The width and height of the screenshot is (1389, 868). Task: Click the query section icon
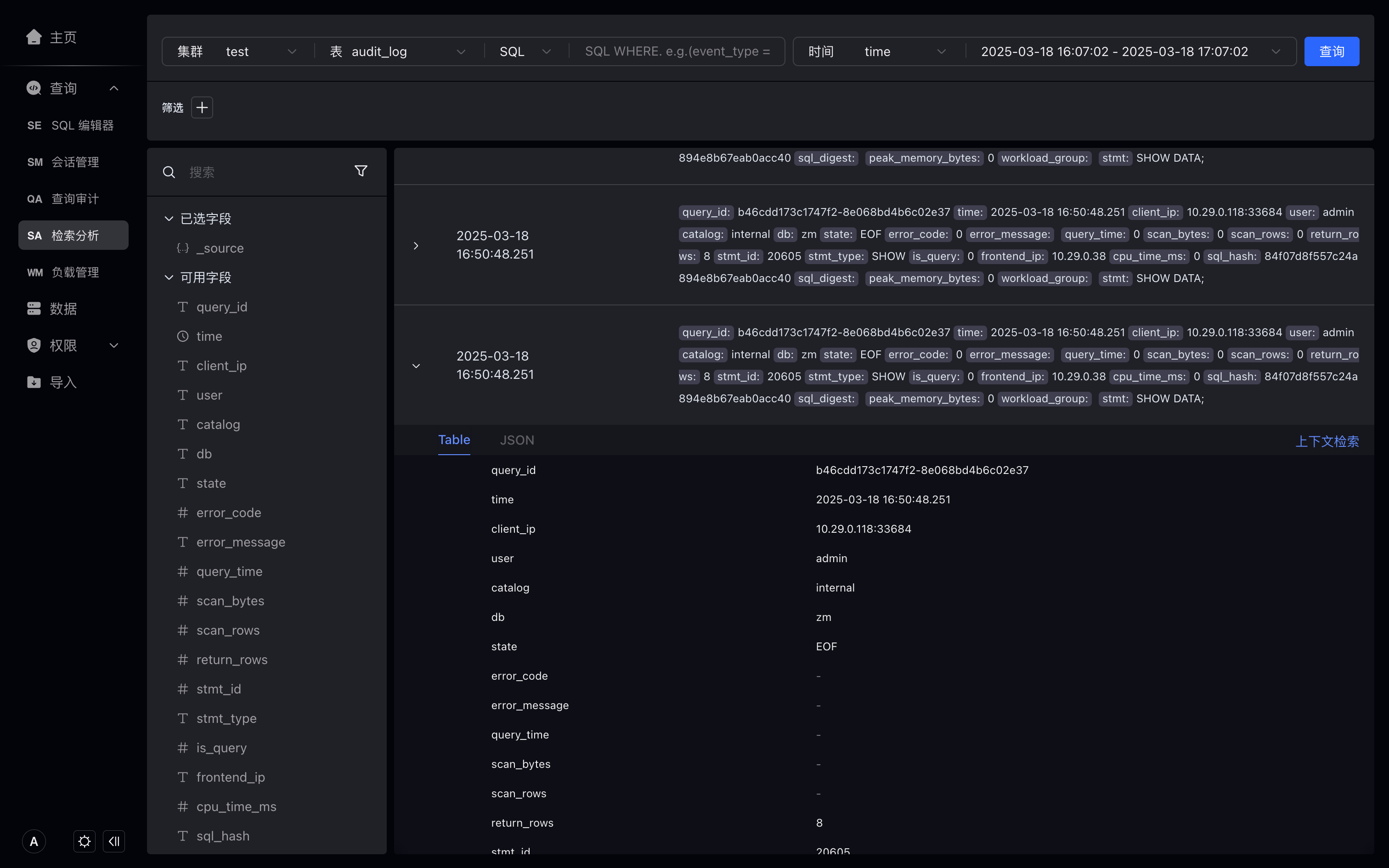pos(34,88)
